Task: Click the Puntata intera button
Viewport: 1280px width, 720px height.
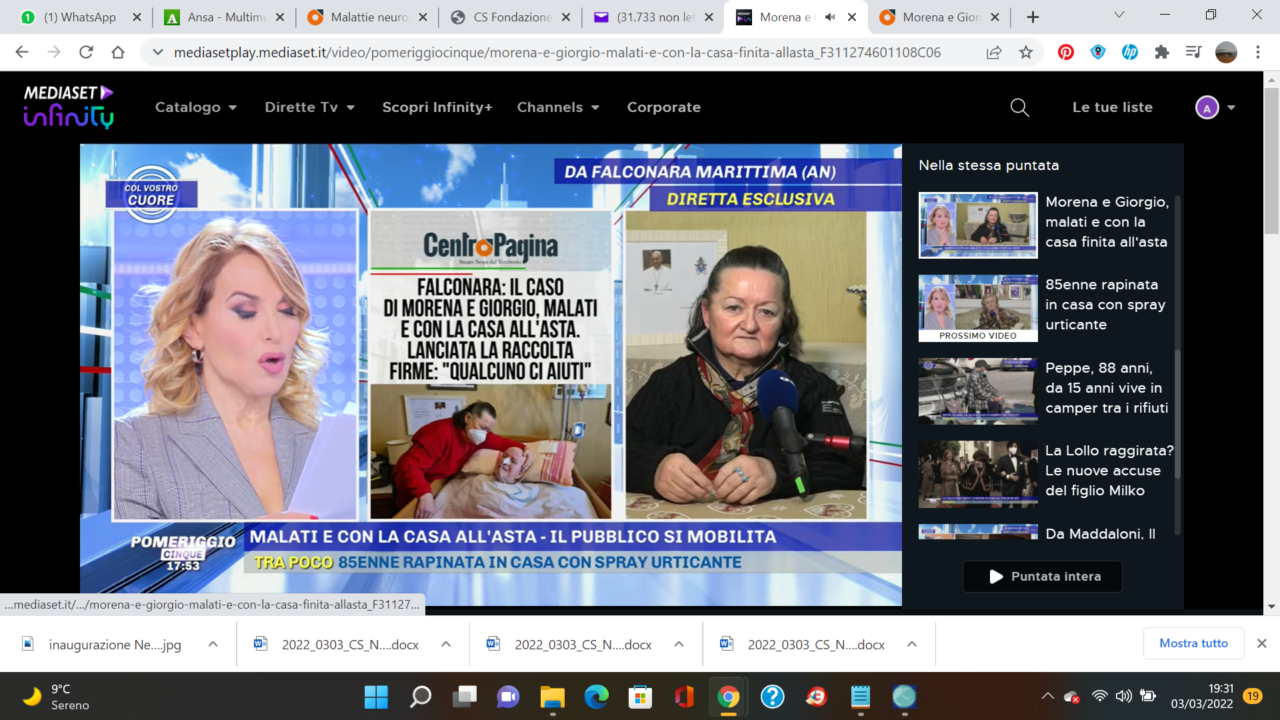Action: [x=1042, y=576]
